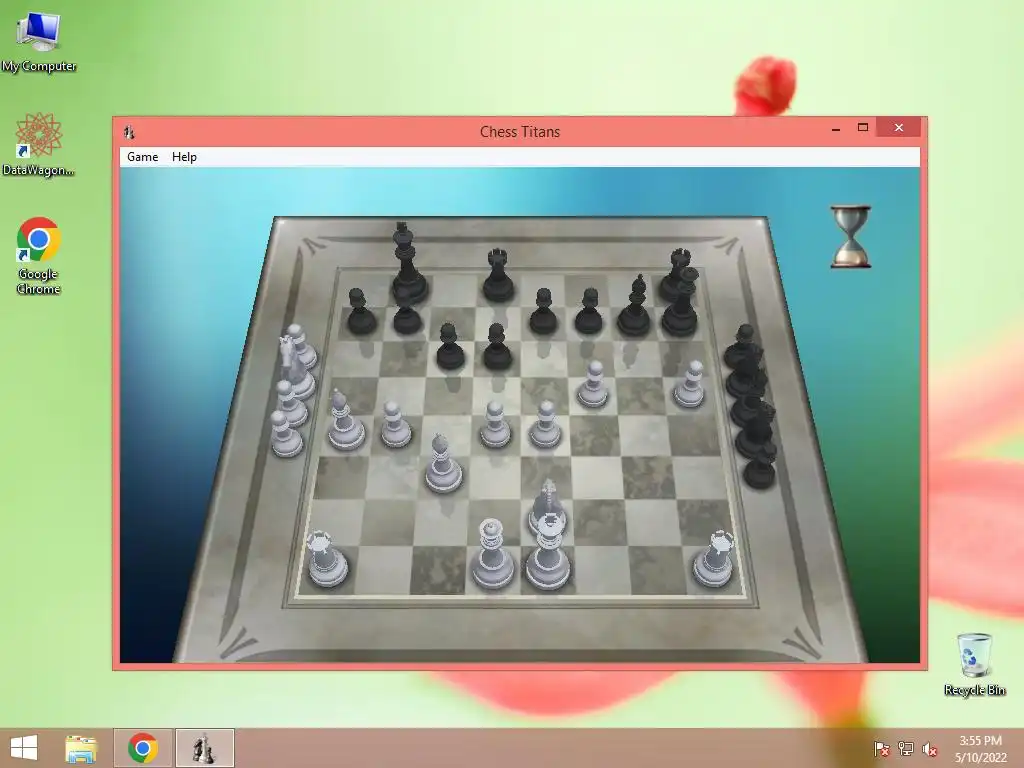
Task: Click the black pawn on e7
Action: 543,311
